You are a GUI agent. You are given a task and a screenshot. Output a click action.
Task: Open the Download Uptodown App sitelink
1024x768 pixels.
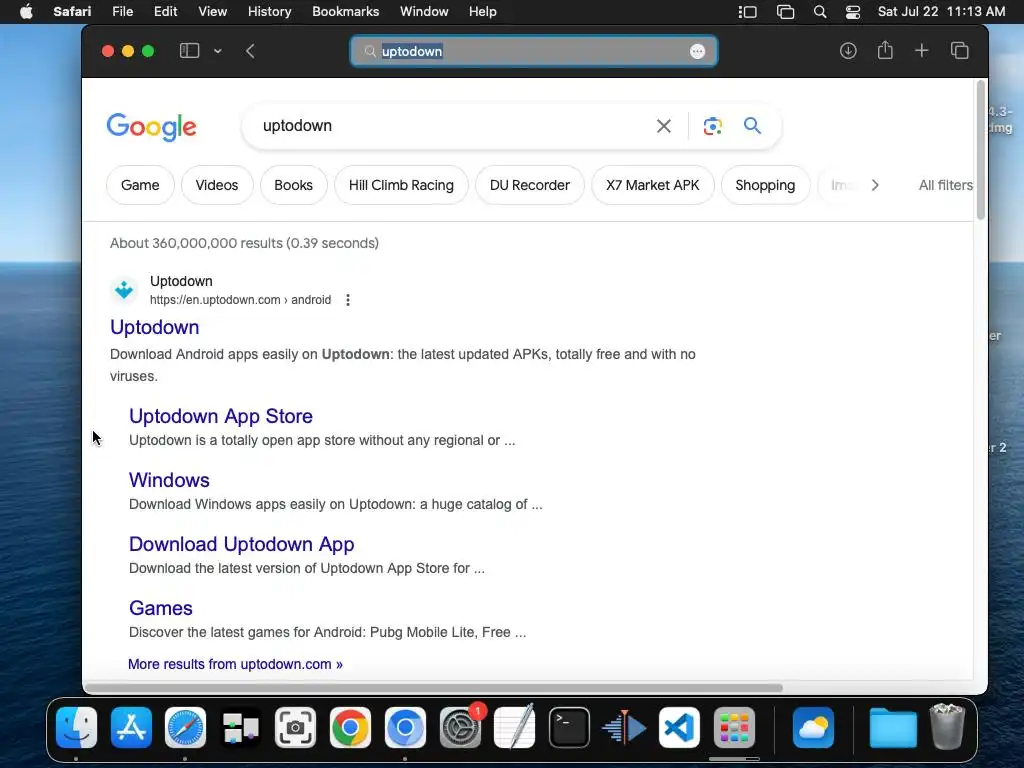(242, 544)
